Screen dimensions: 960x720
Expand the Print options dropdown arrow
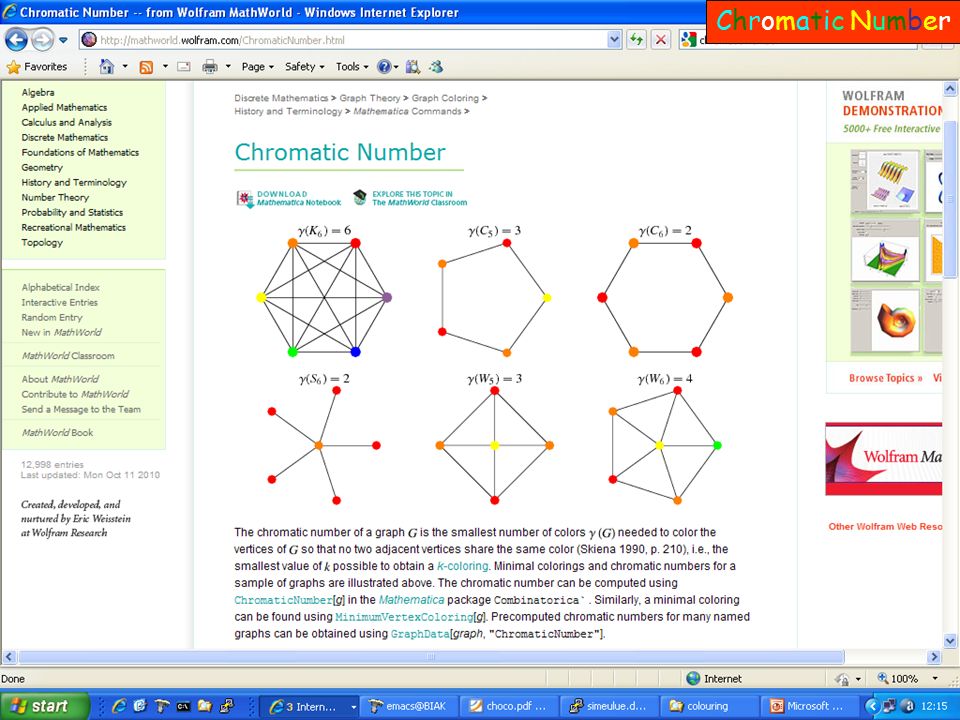pyautogui.click(x=228, y=67)
